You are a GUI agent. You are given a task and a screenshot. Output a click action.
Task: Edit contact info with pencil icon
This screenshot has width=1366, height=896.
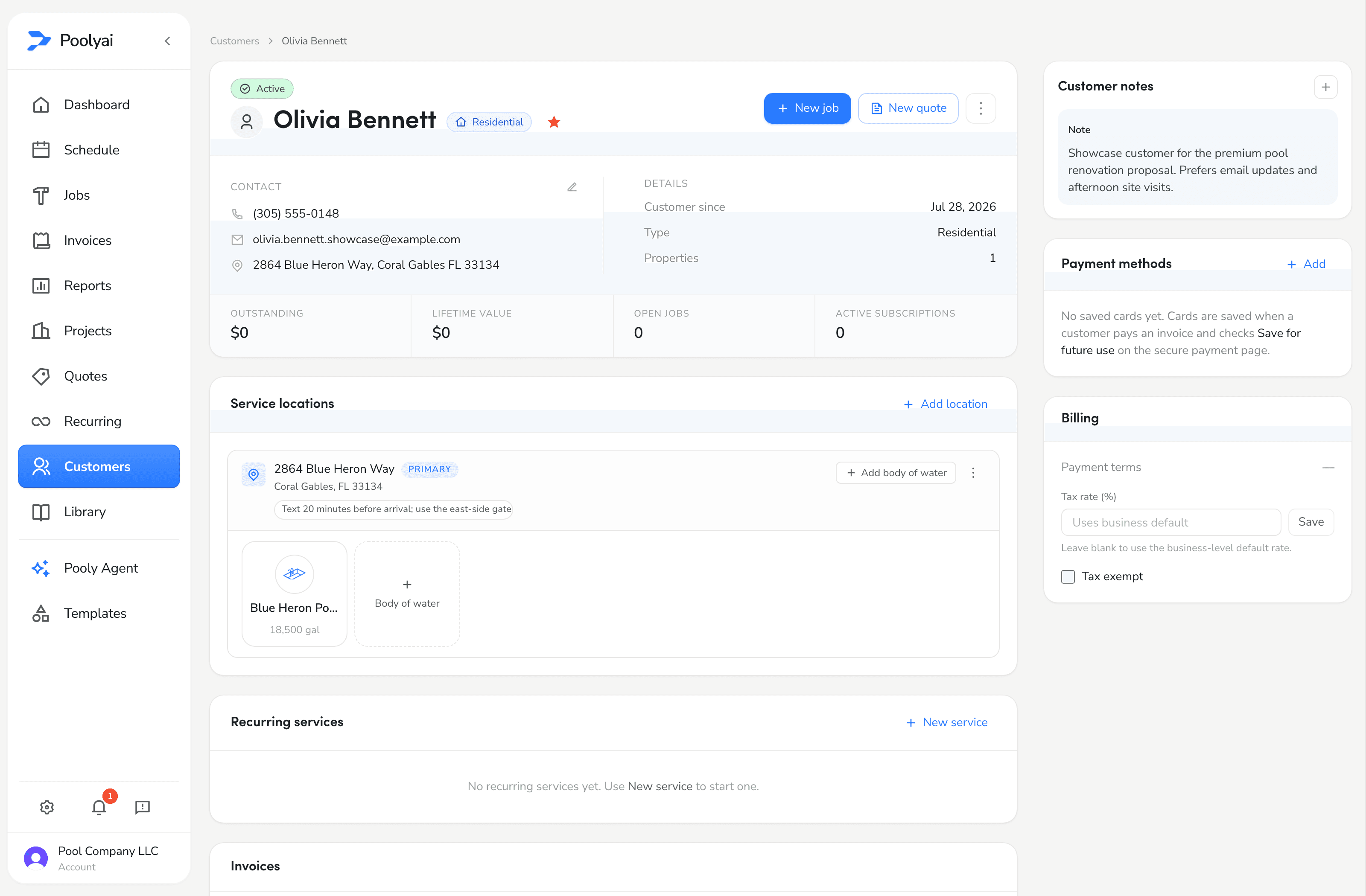(x=572, y=187)
